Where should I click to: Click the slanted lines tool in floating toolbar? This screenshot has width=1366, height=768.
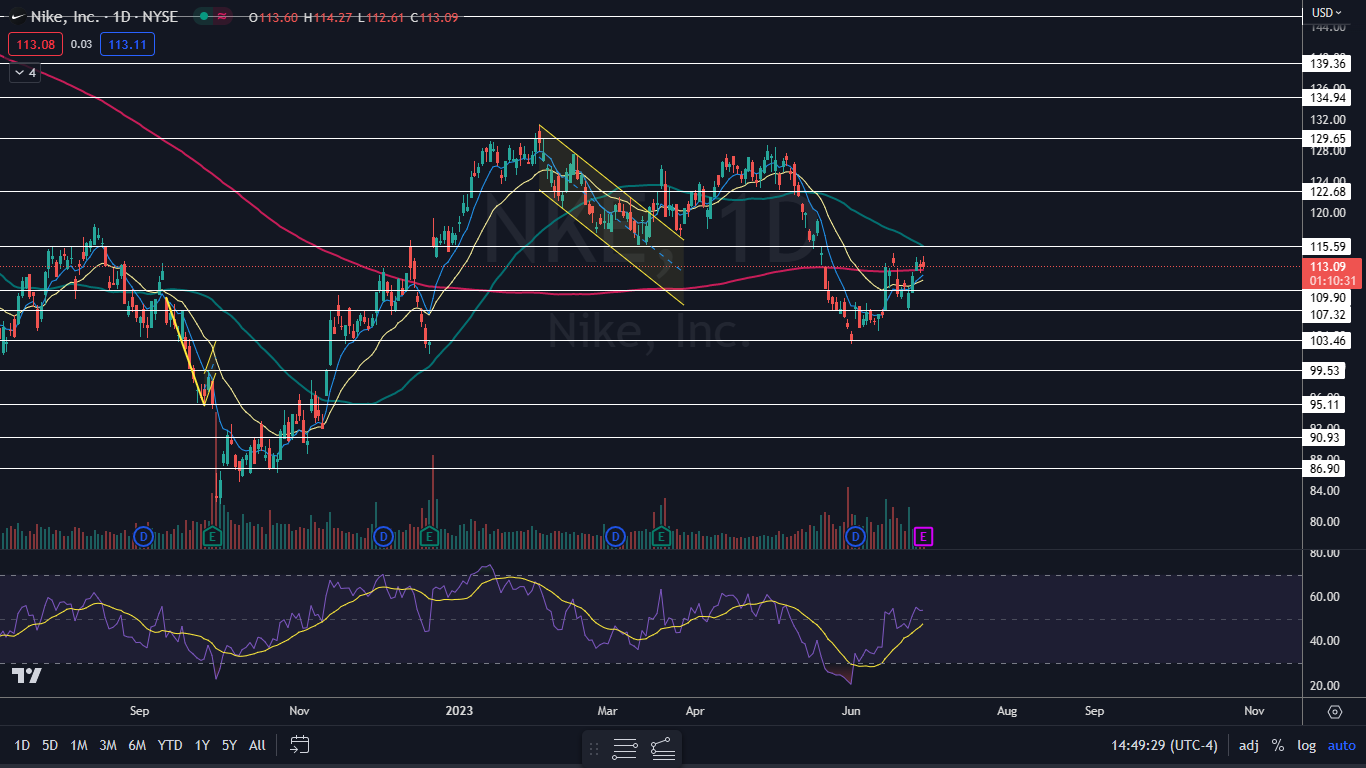click(x=662, y=748)
